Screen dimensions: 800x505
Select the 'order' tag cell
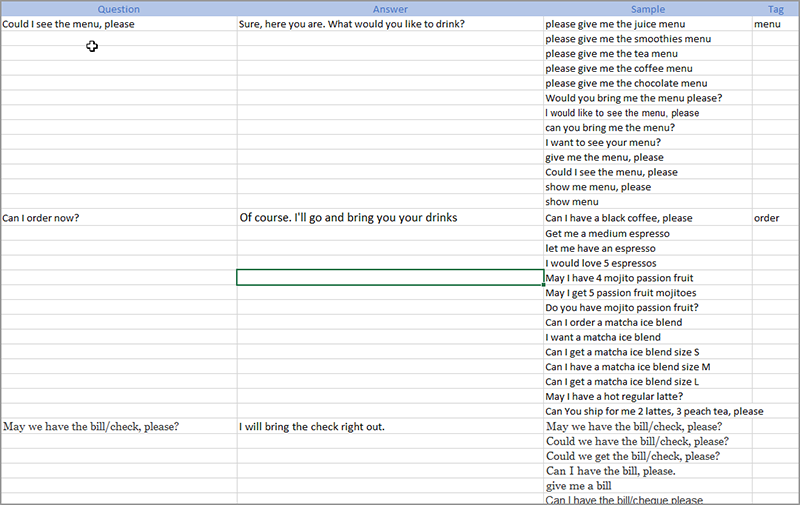tap(776, 218)
